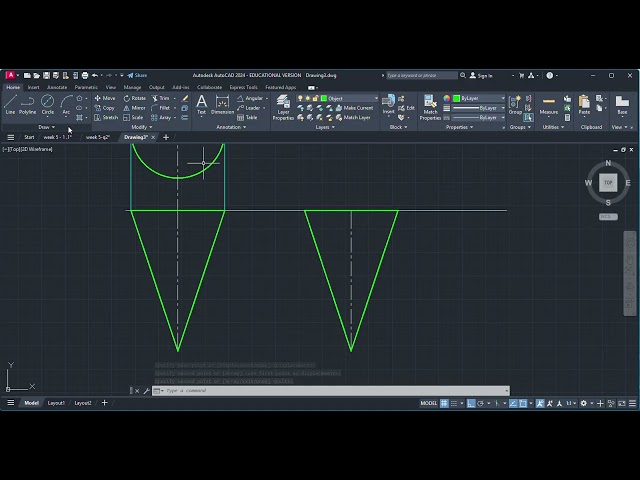Click Sign In
Image resolution: width=640 pixels, height=480 pixels.
[481, 76]
